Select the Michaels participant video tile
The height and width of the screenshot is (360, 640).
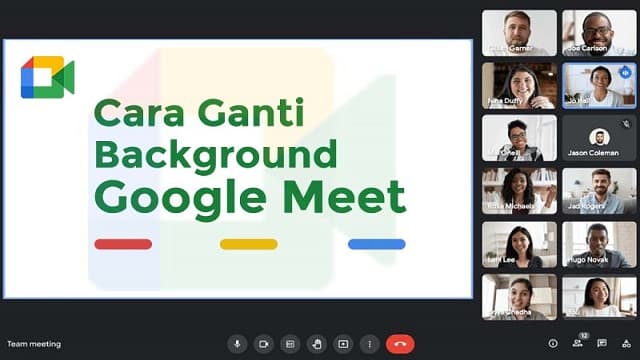(519, 191)
